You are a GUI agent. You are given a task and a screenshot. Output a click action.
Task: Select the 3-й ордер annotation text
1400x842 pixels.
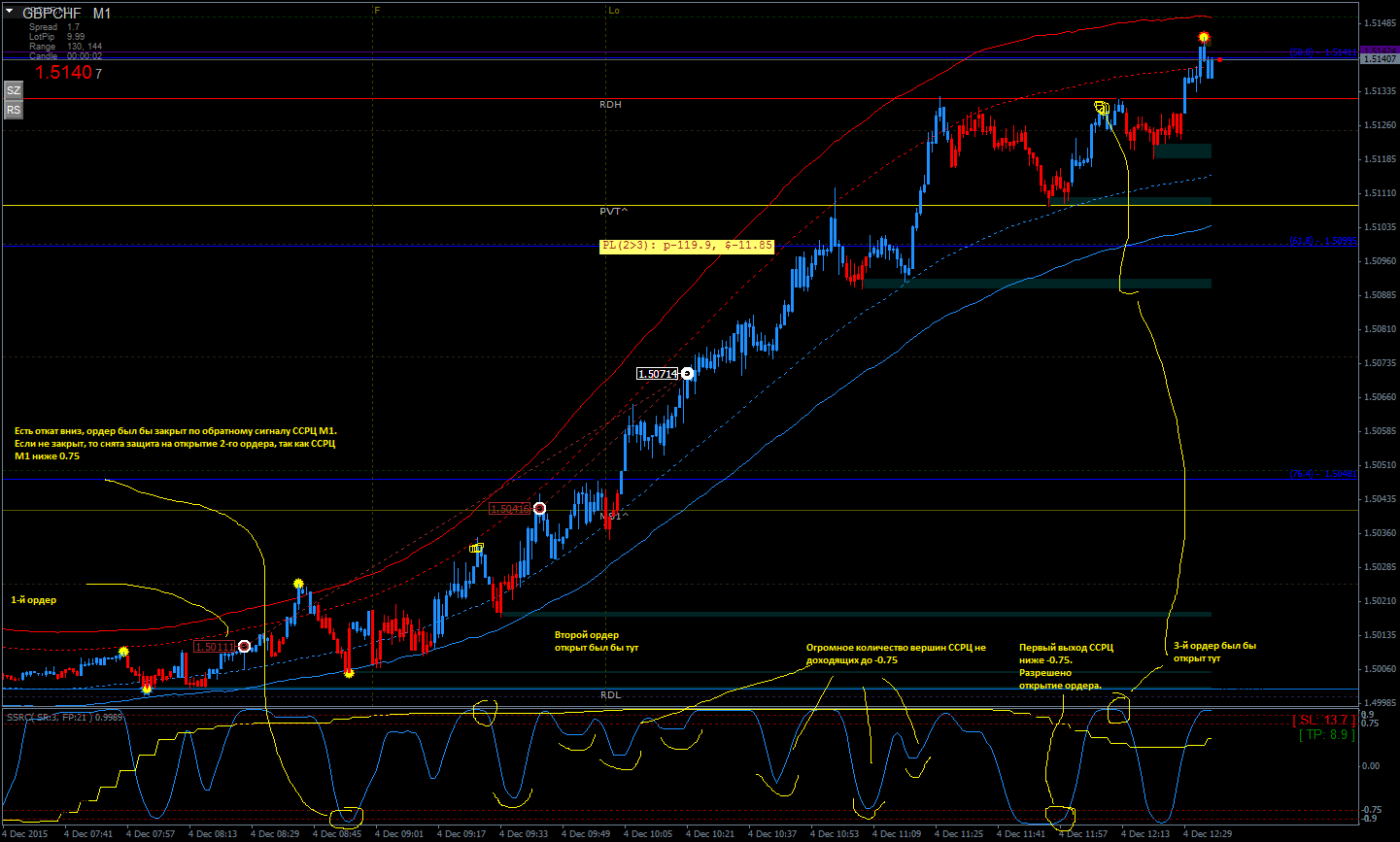(1214, 652)
